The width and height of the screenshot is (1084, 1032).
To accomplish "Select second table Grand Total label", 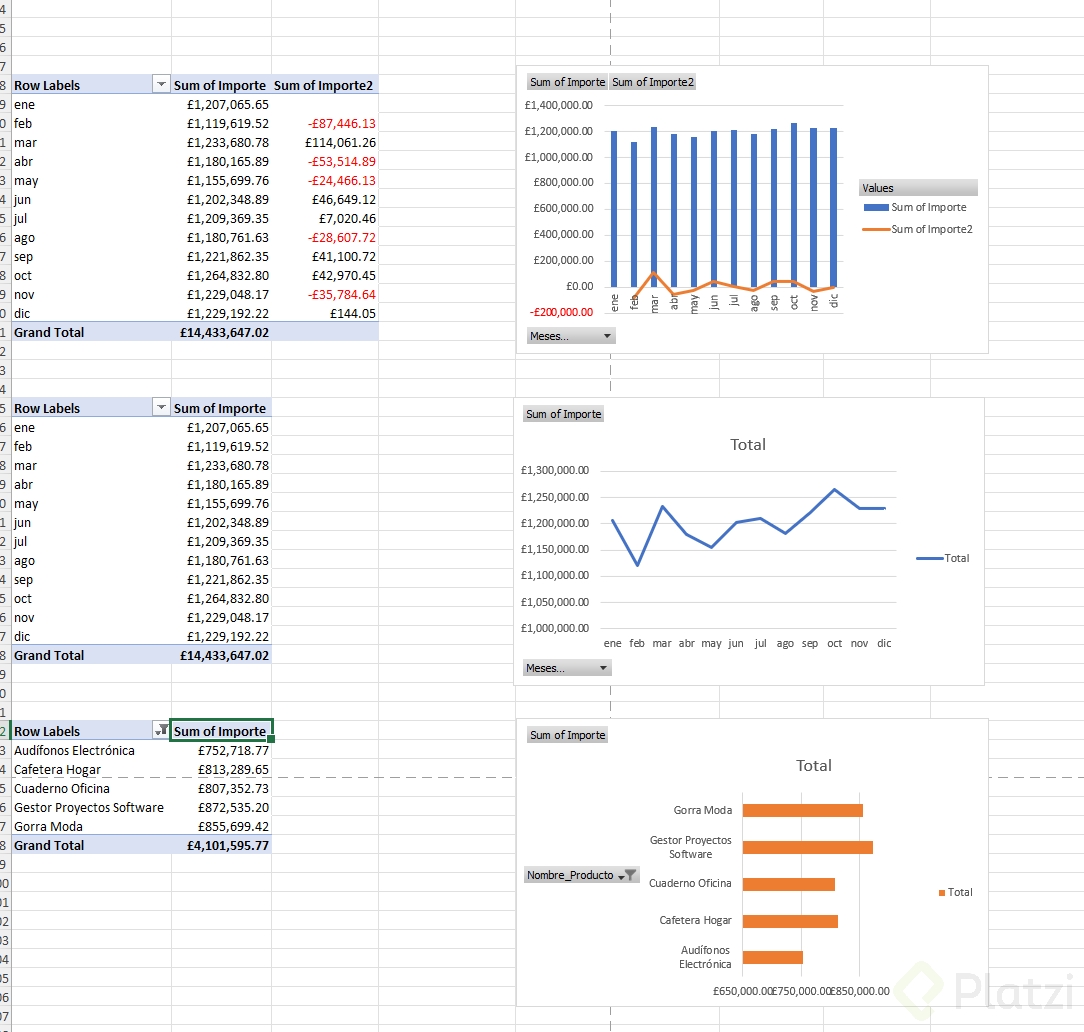I will pyautogui.click(x=91, y=655).
